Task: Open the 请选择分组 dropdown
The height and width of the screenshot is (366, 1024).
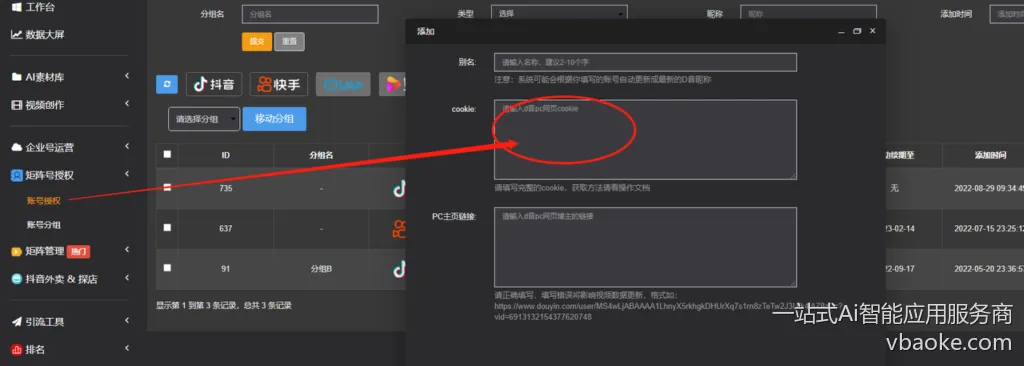Action: [204, 119]
